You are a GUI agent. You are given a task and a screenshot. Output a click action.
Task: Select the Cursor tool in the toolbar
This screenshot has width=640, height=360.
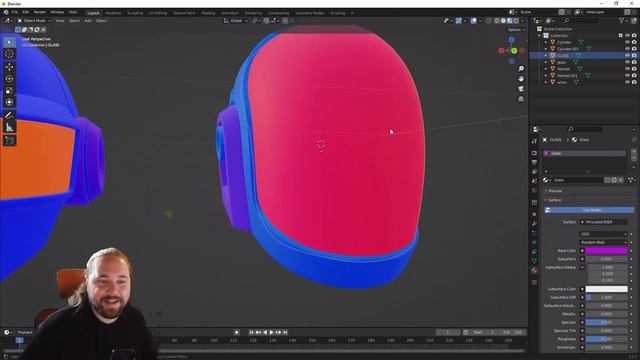click(x=9, y=54)
